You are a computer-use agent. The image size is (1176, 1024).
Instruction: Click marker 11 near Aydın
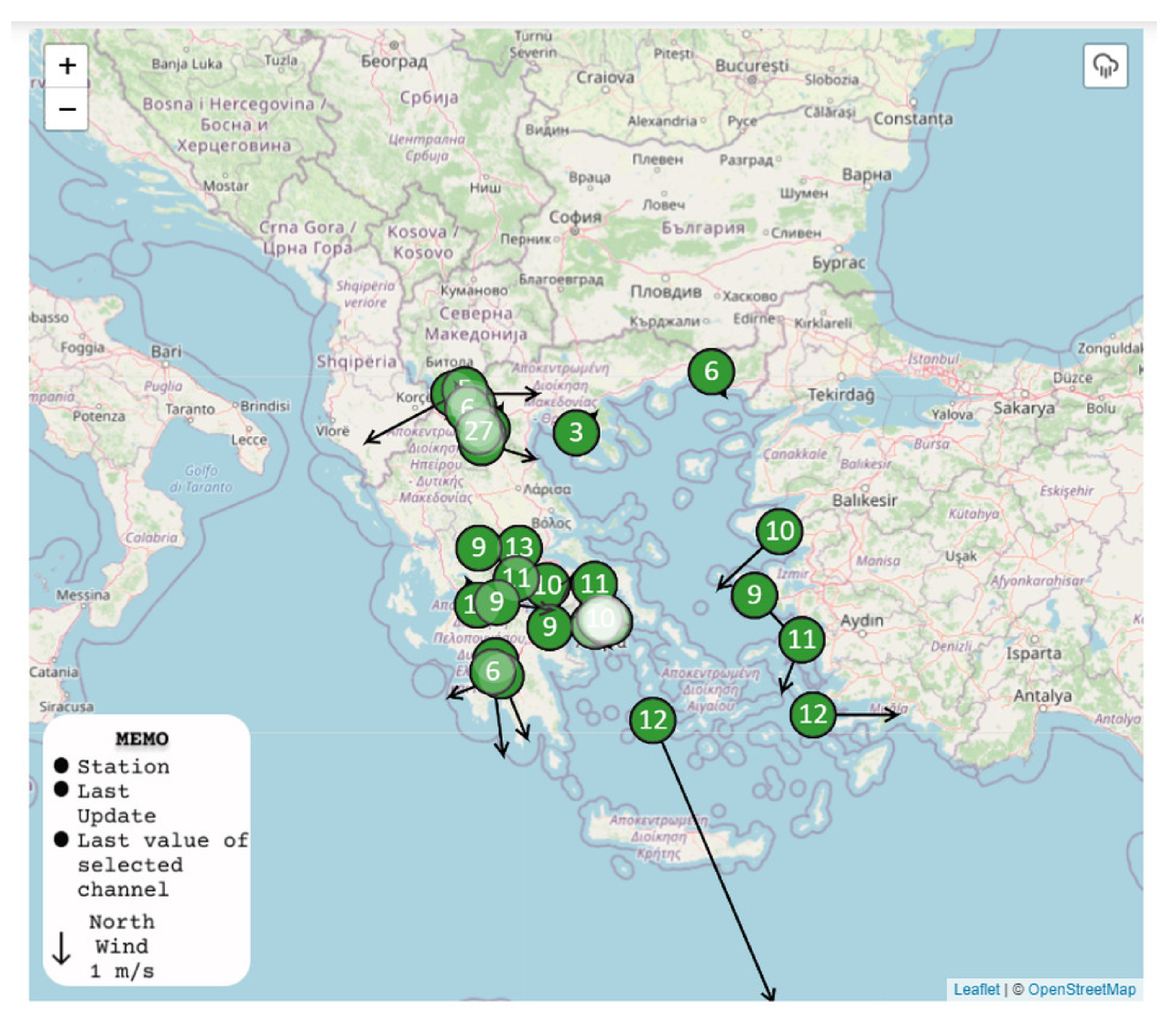[801, 639]
